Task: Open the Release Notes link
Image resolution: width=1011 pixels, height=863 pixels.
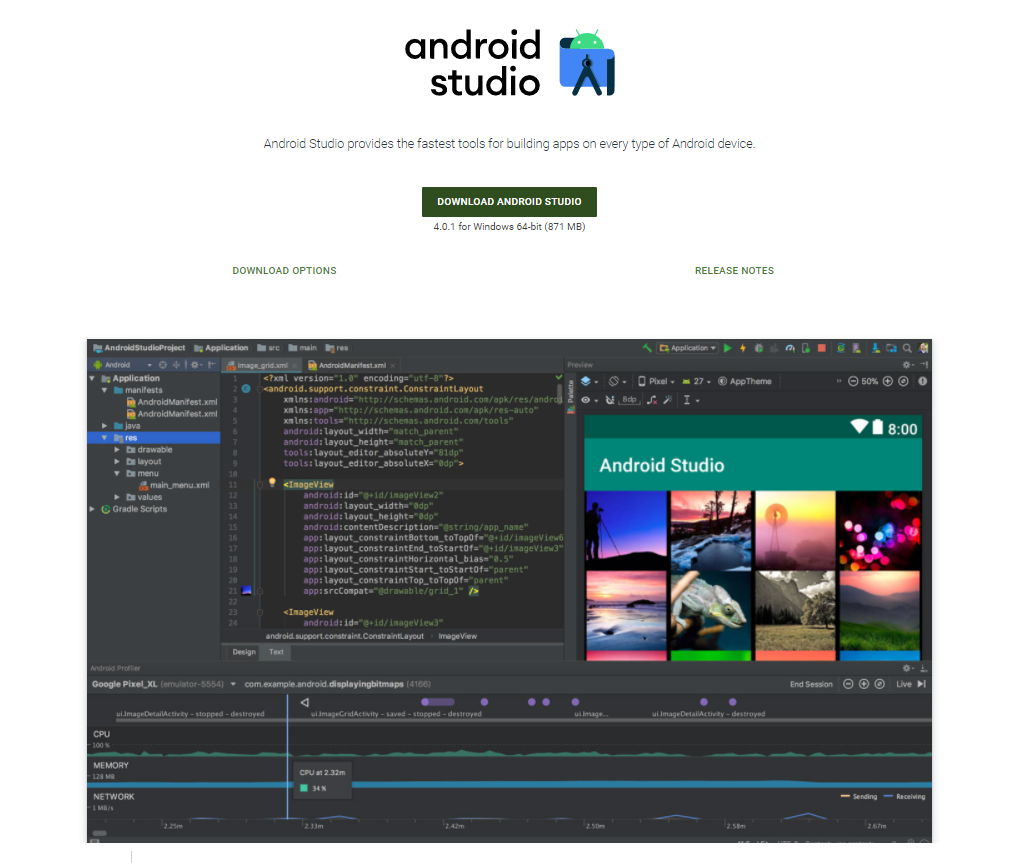Action: point(734,271)
